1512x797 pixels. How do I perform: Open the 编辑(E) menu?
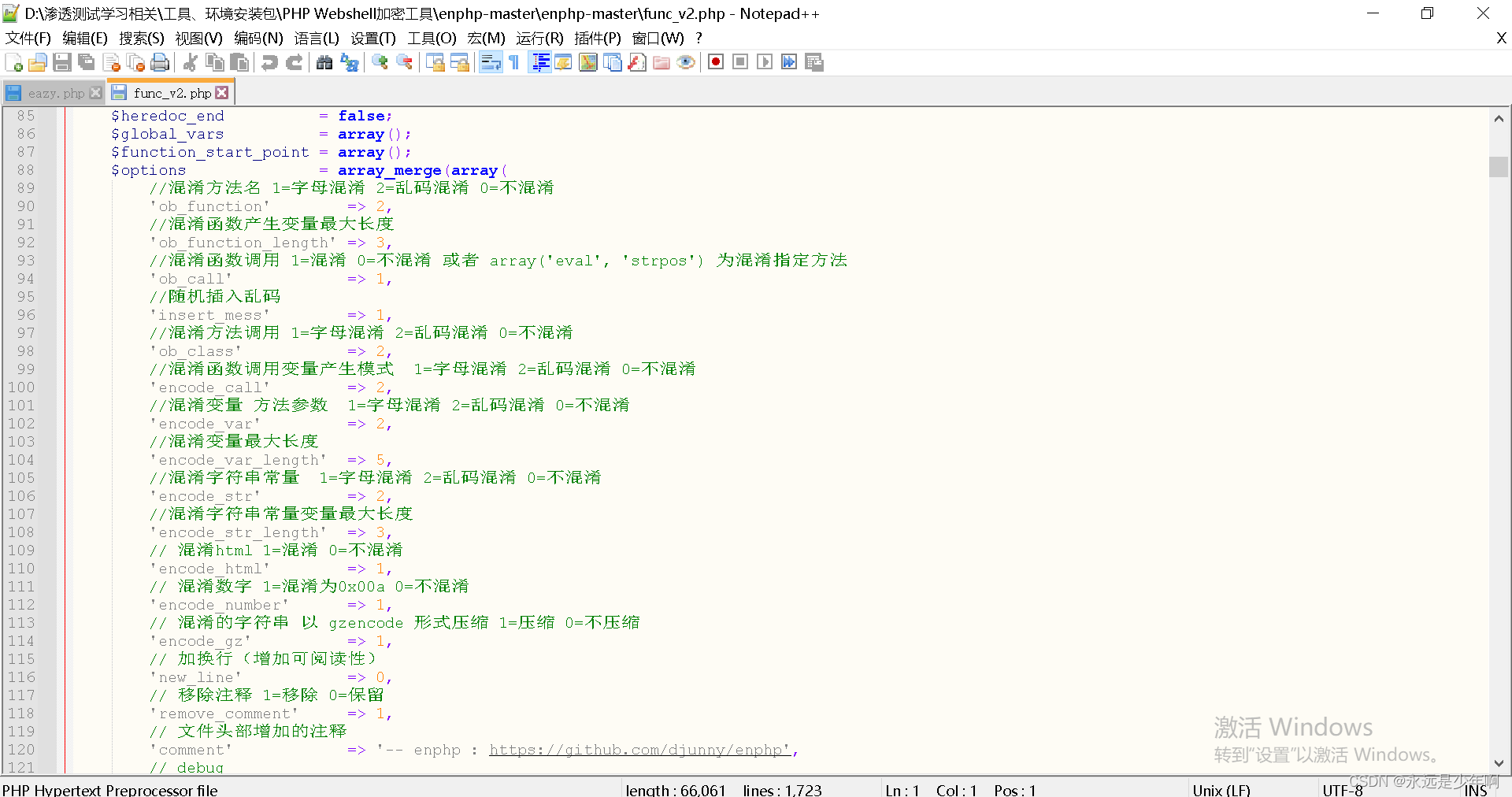(84, 38)
